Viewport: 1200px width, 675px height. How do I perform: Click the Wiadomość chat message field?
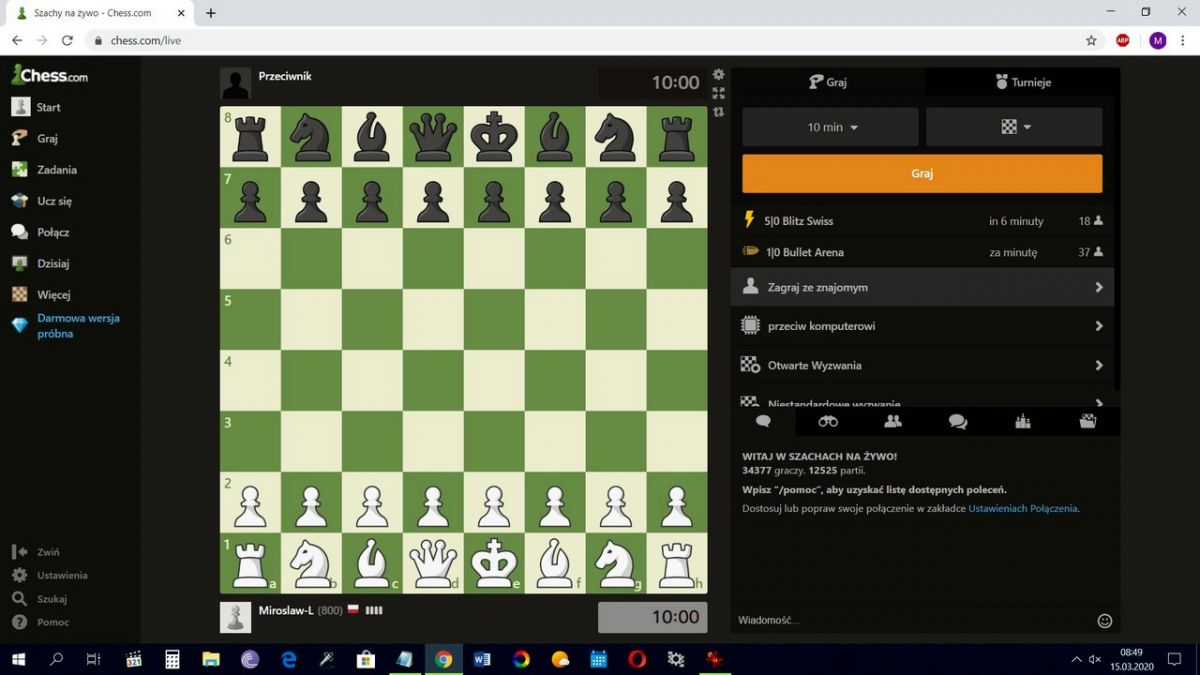click(913, 620)
